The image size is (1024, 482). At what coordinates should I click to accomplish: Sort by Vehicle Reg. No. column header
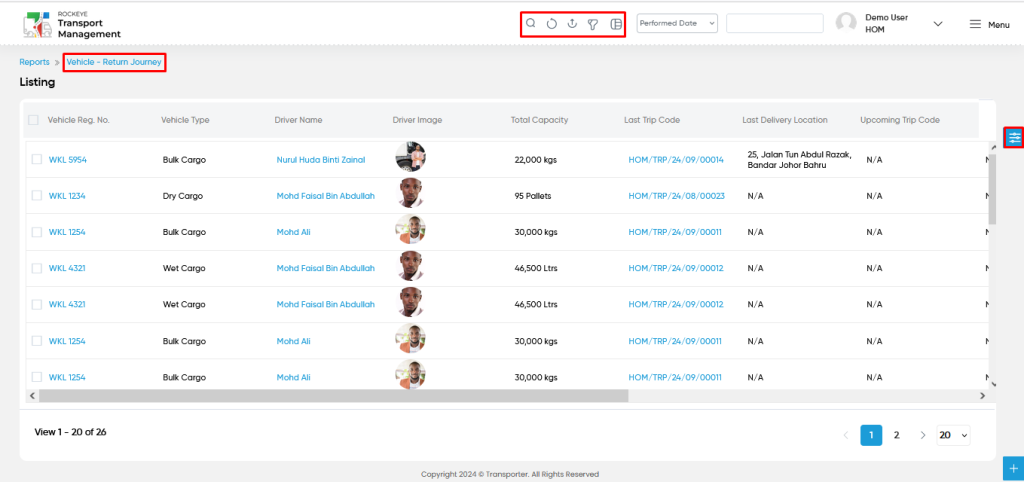pyautogui.click(x=78, y=120)
